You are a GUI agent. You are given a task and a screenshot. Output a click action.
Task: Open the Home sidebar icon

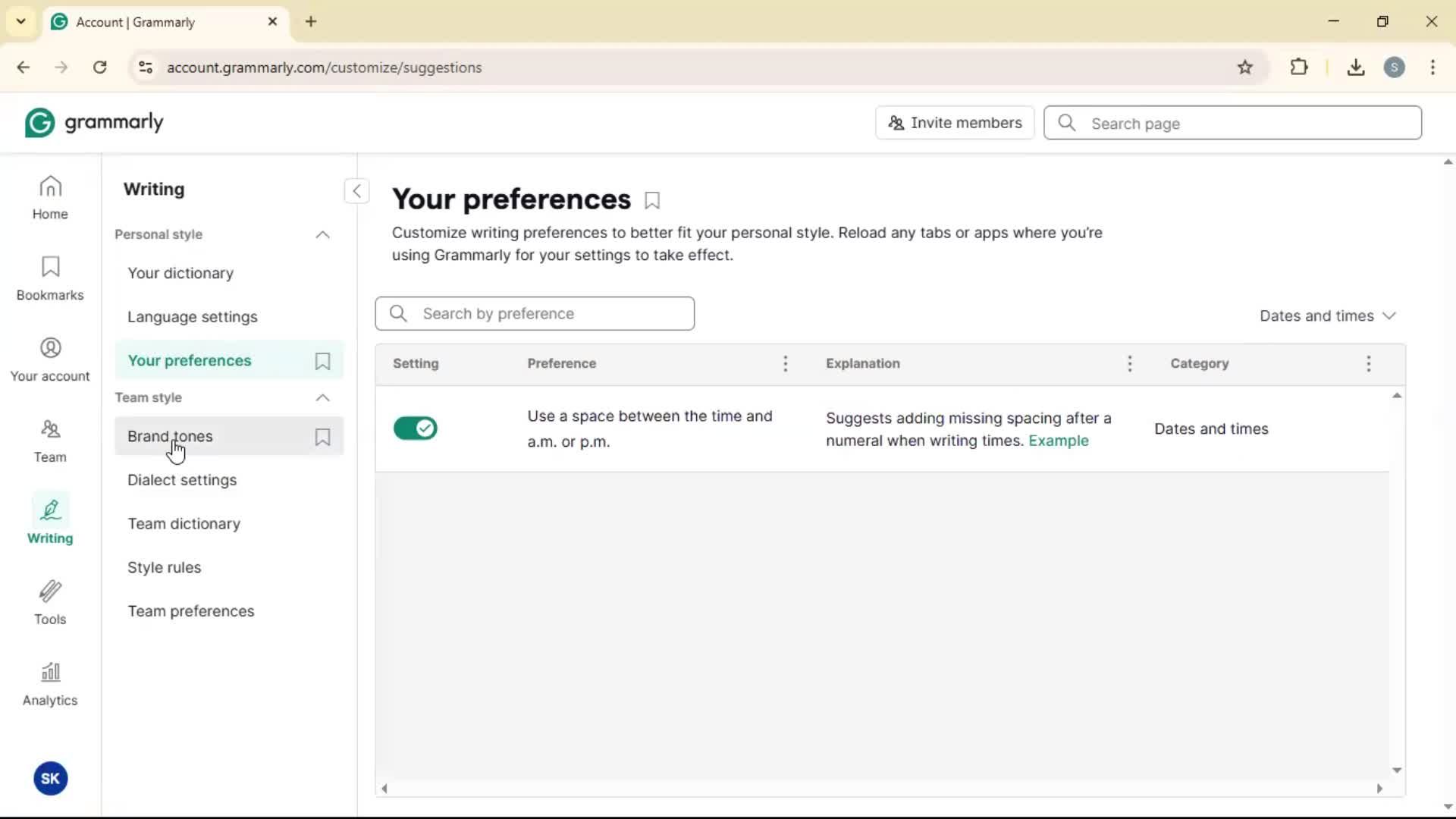click(50, 197)
